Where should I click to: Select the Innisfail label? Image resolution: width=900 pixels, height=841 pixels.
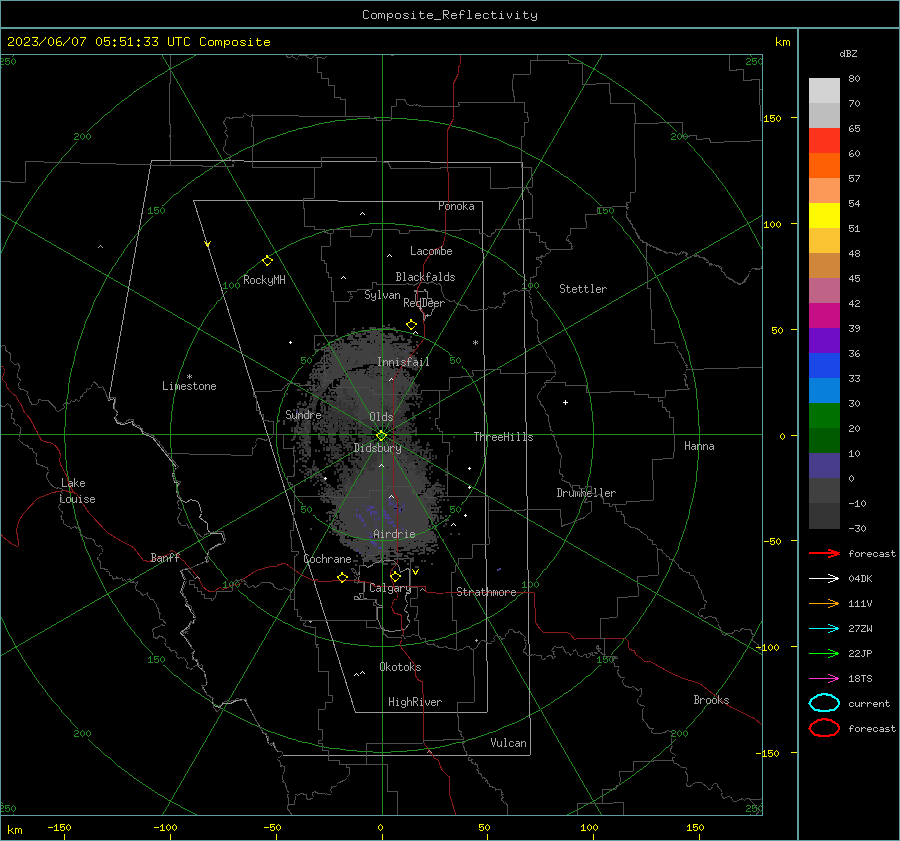(403, 362)
